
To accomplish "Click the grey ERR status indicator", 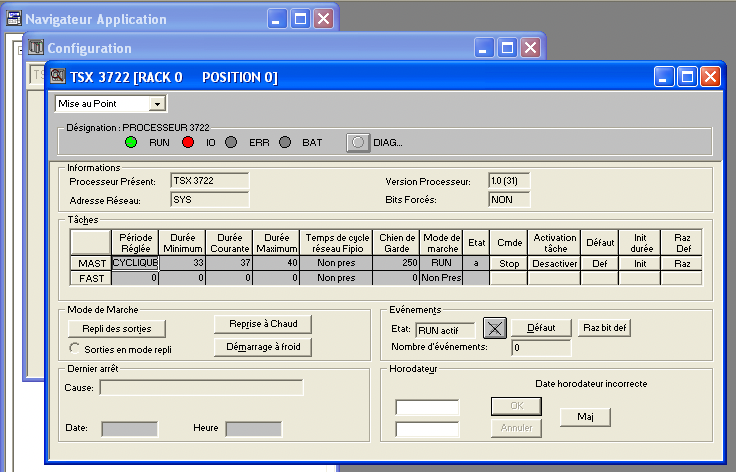I will [230, 142].
